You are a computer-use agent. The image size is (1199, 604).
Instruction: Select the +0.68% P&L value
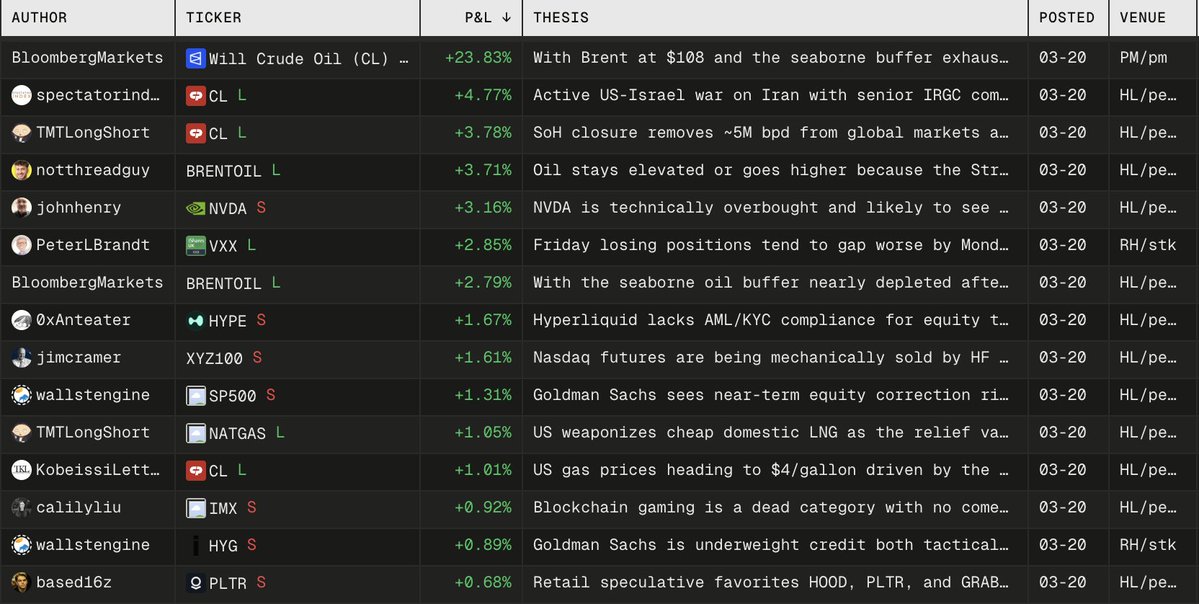[483, 583]
